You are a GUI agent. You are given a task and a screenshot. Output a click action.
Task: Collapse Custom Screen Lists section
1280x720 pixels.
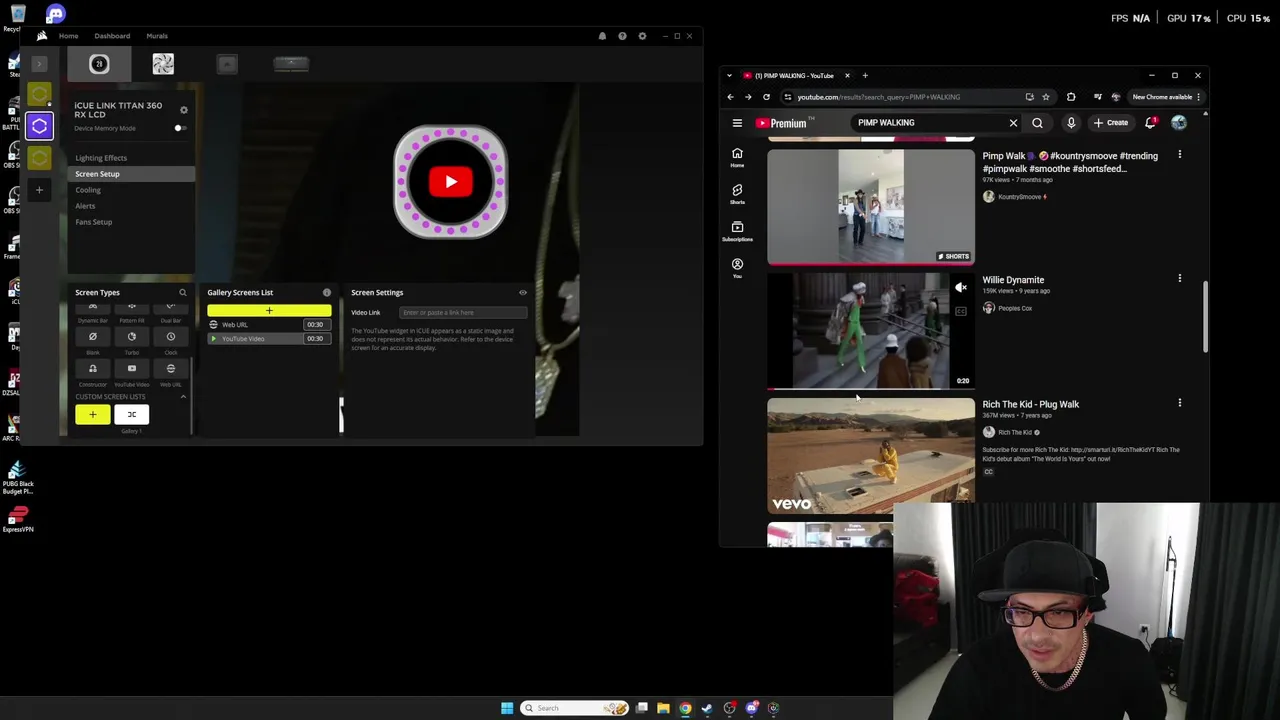point(183,397)
